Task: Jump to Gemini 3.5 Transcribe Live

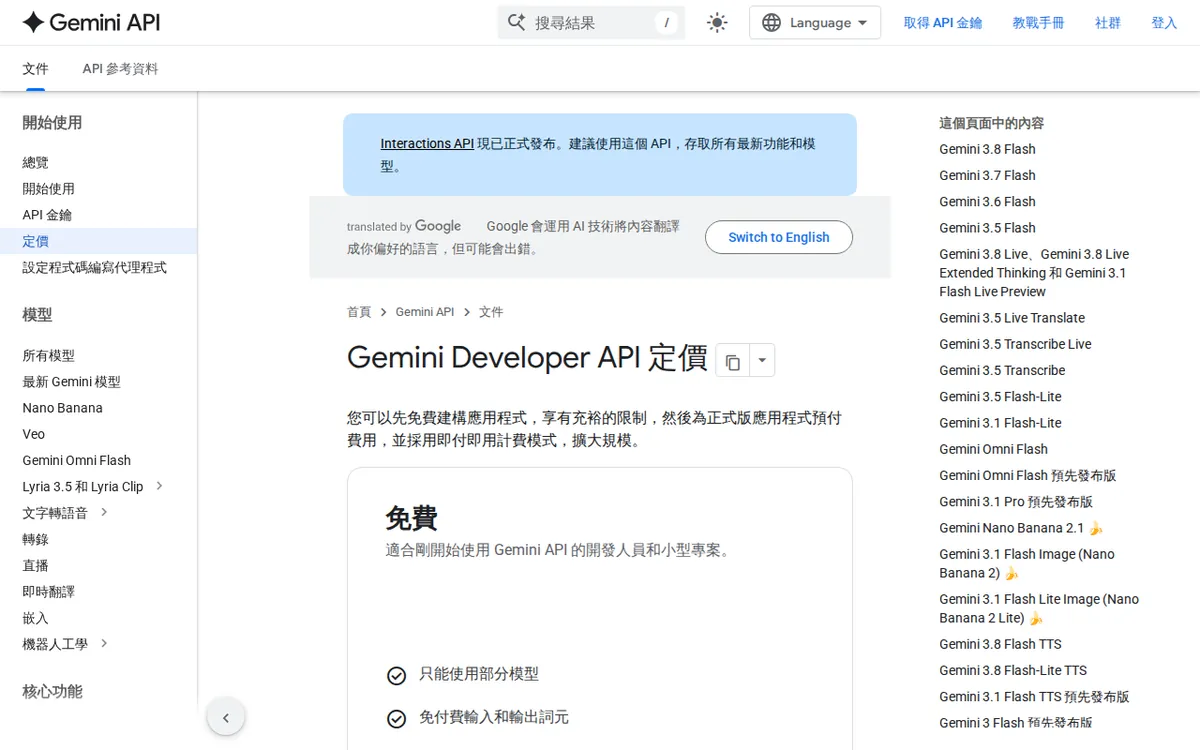Action: [x=1015, y=344]
